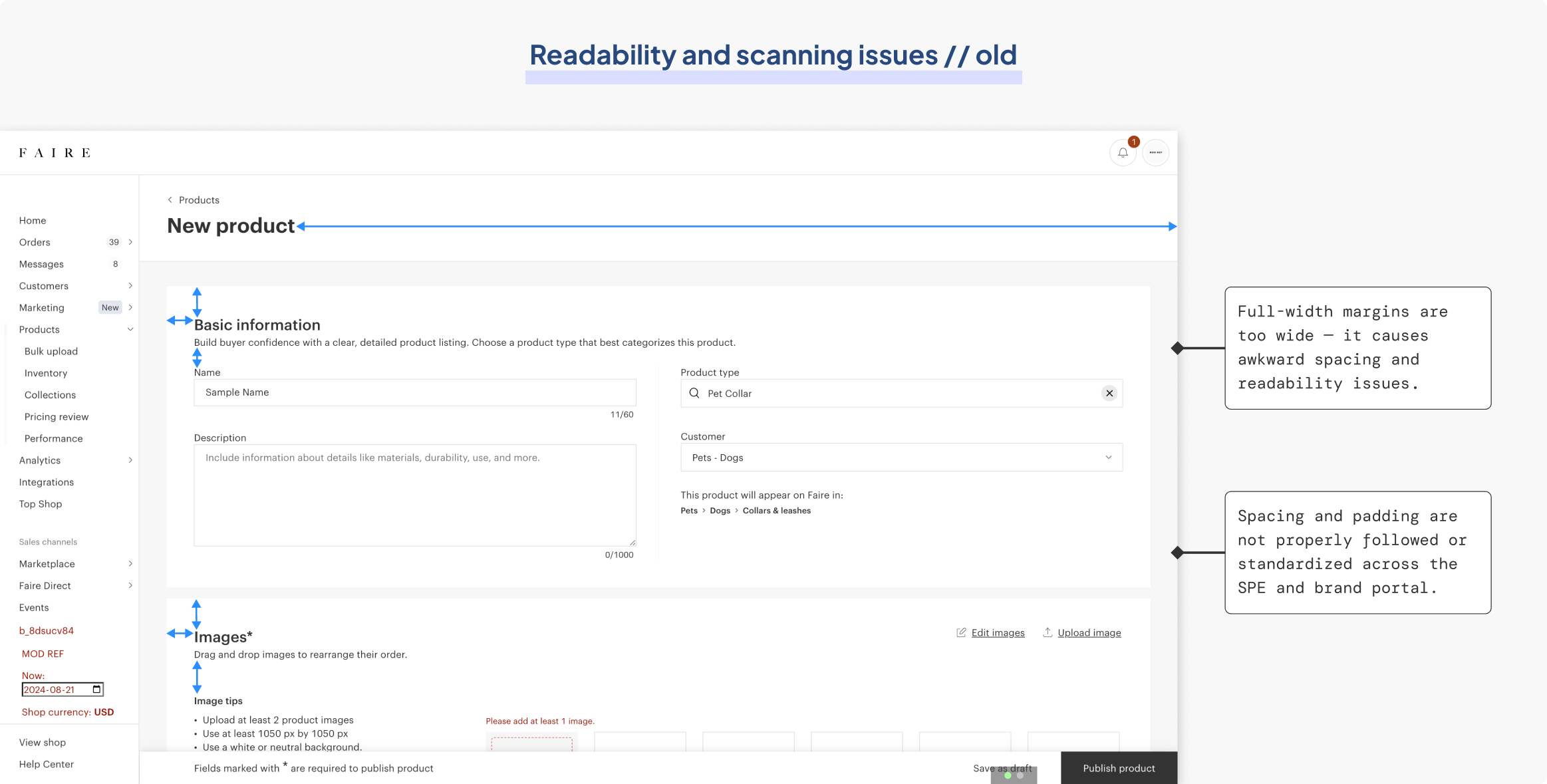
Task: Click the search icon in Product type
Action: click(694, 394)
